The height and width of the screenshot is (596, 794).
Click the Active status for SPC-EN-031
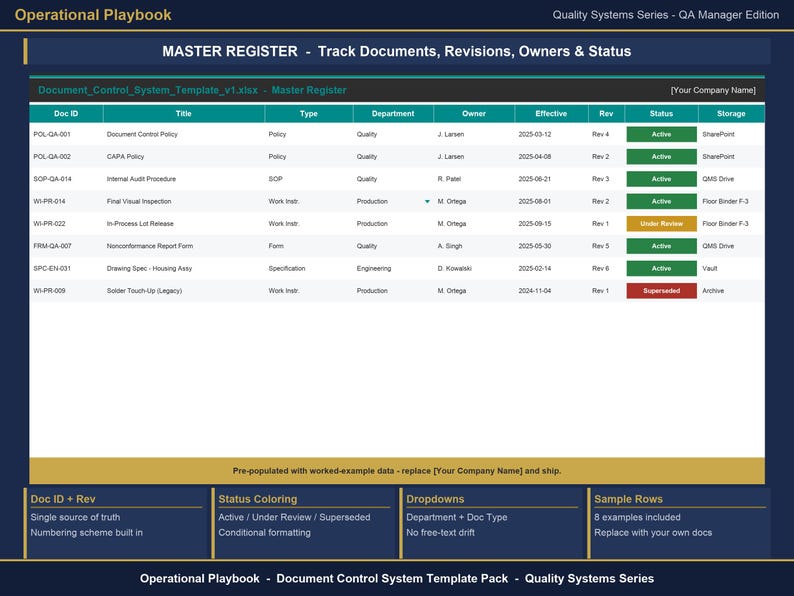pos(661,268)
